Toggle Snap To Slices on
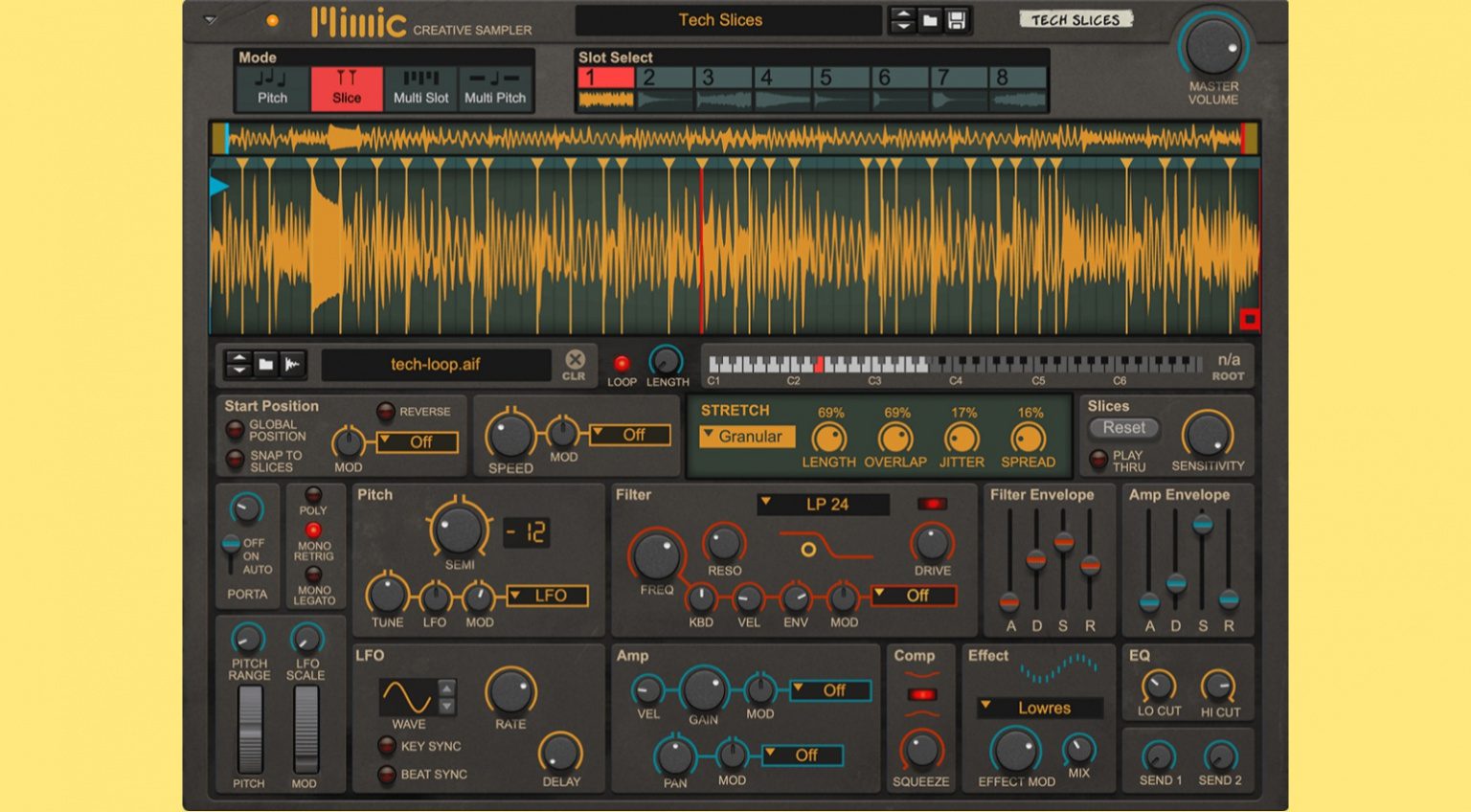1471x812 pixels. tap(233, 461)
